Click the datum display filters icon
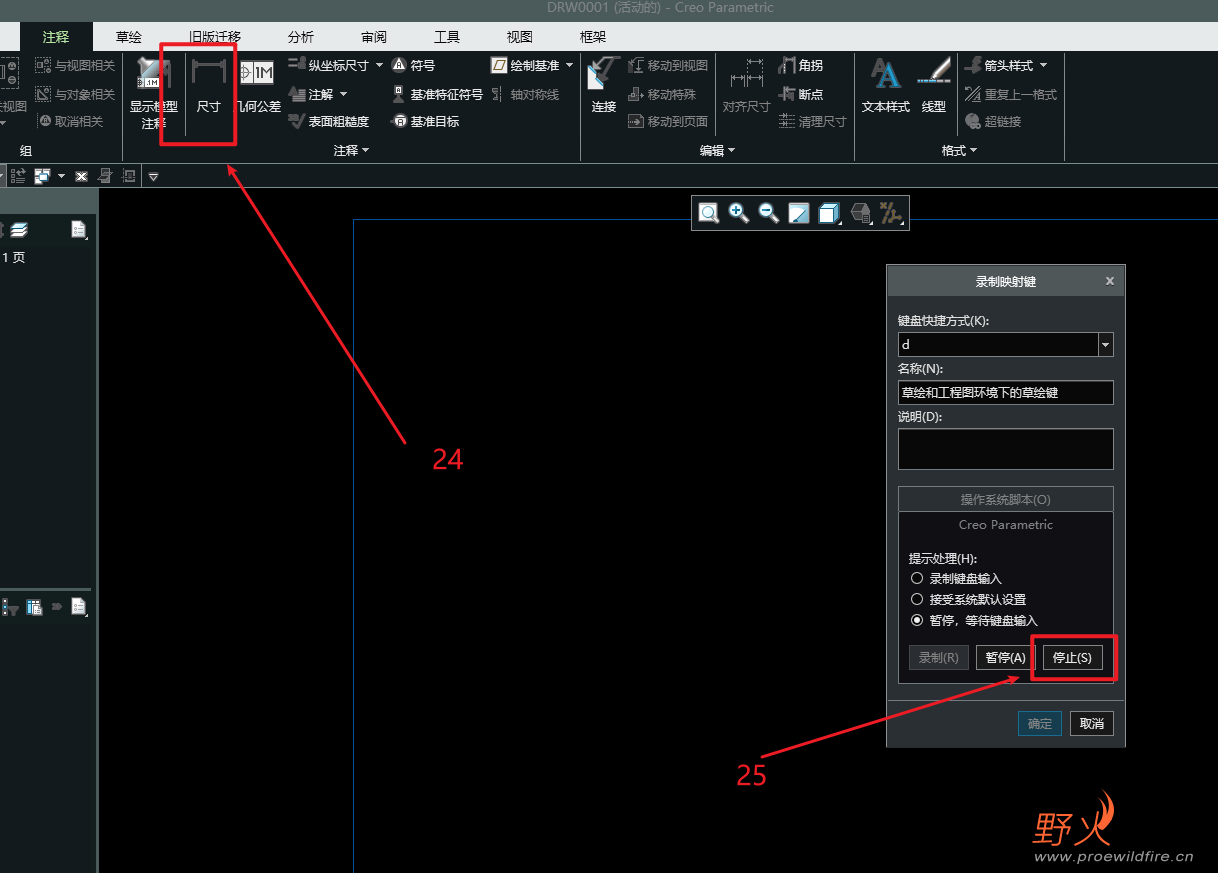Image resolution: width=1218 pixels, height=873 pixels. [x=889, y=213]
